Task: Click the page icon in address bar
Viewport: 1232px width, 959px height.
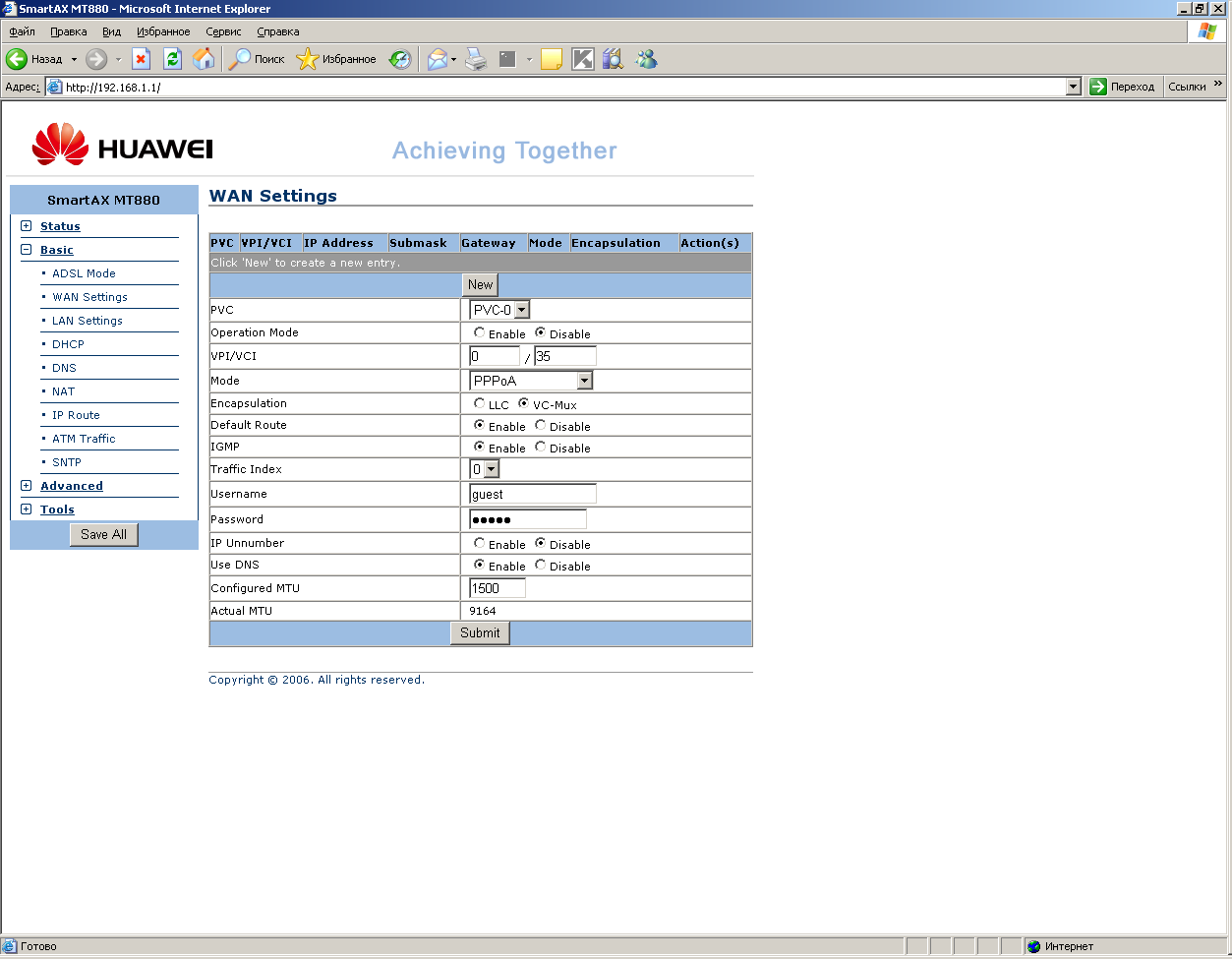Action: (x=55, y=87)
